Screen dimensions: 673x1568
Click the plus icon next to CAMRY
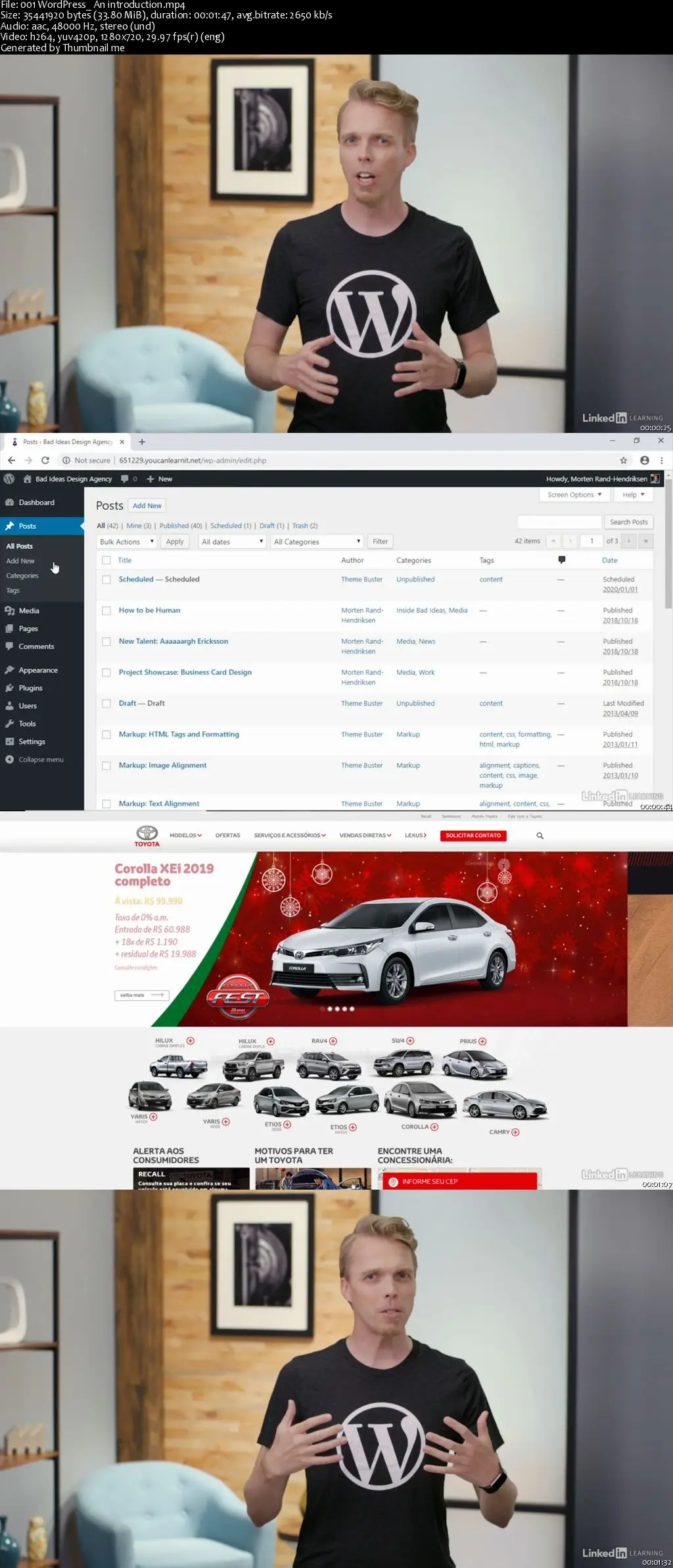[515, 1132]
